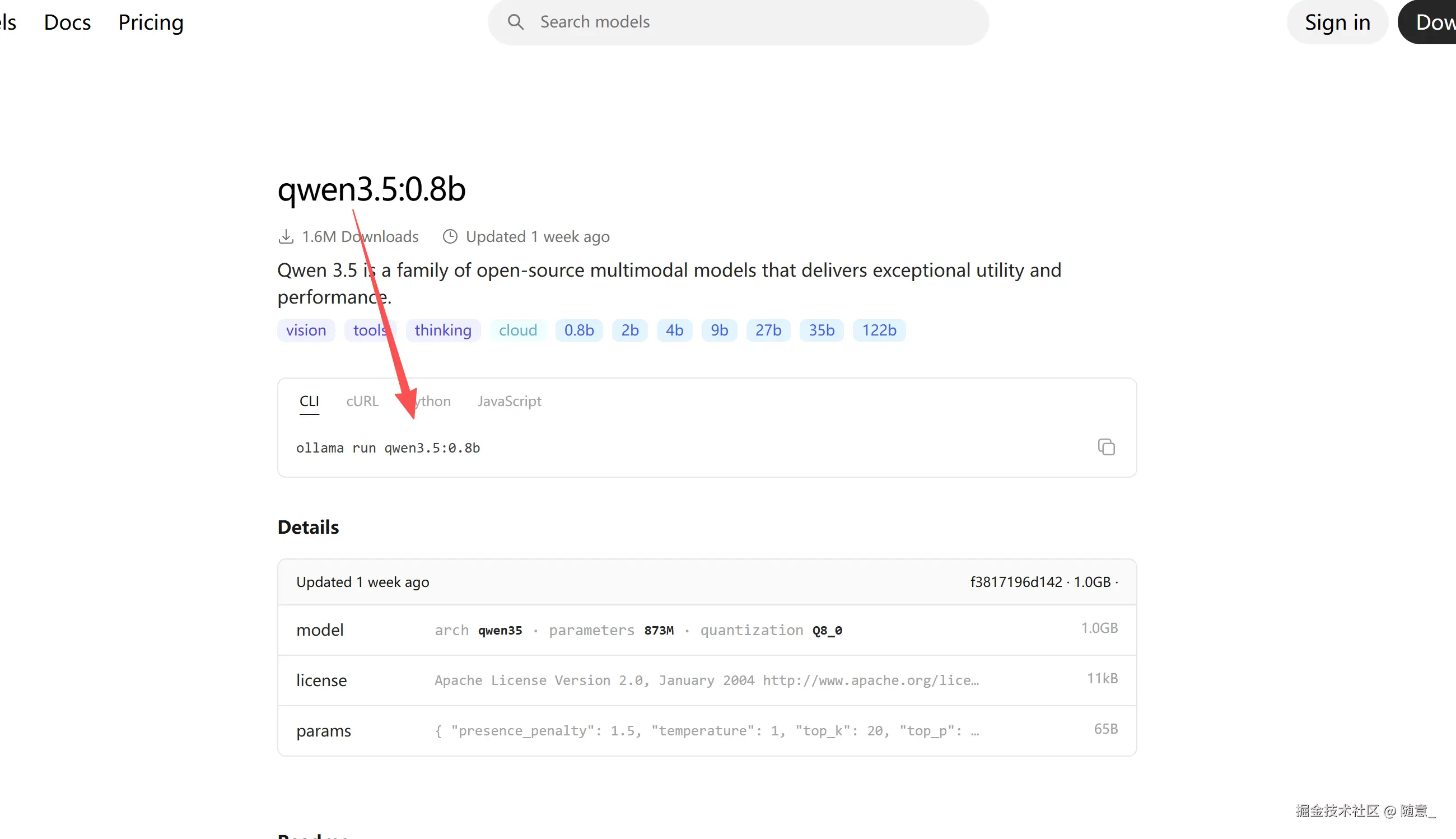The width and height of the screenshot is (1456, 839).
Task: Click the downloads arrow icon
Action: (286, 237)
